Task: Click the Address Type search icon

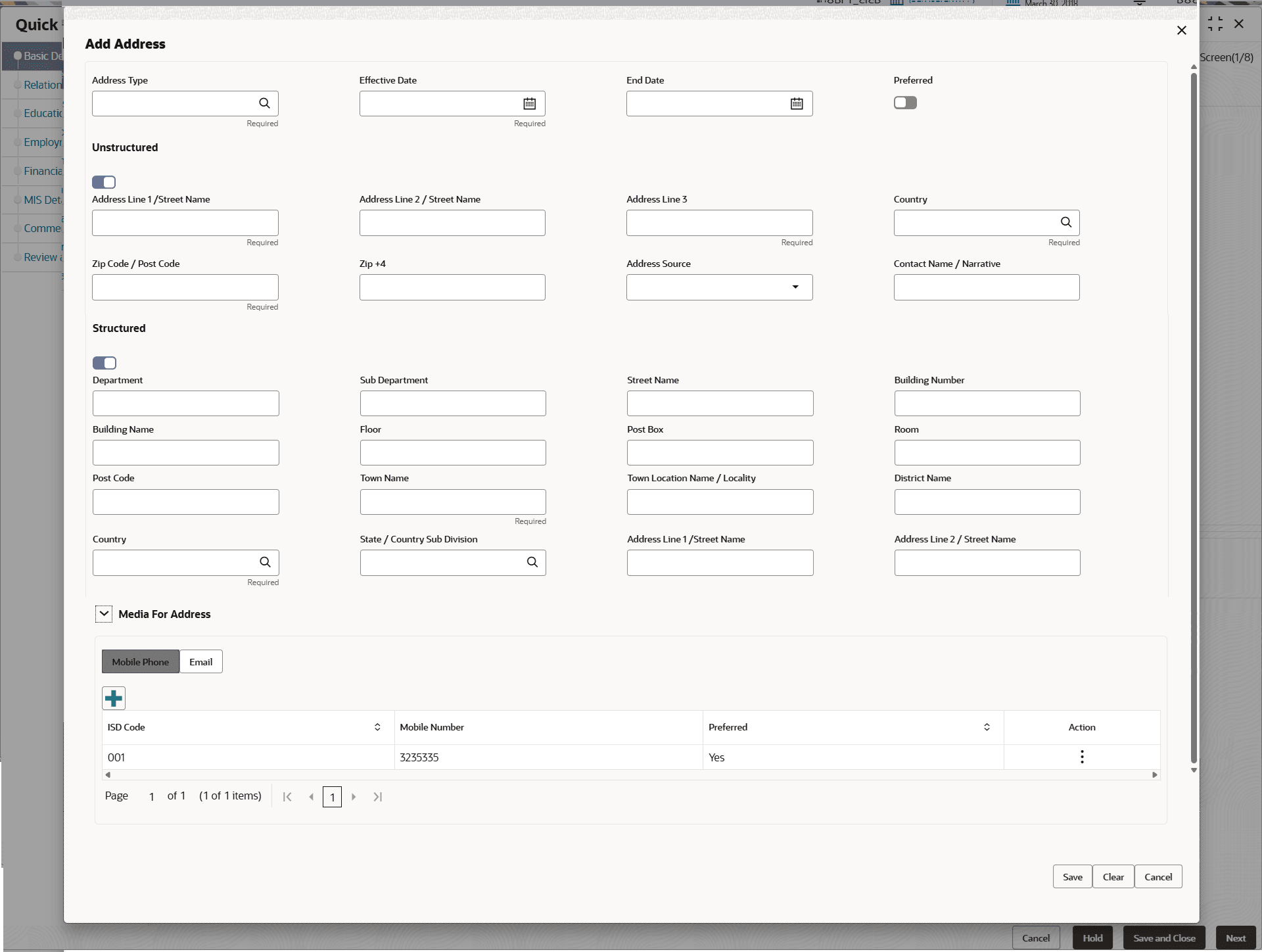Action: [x=264, y=103]
